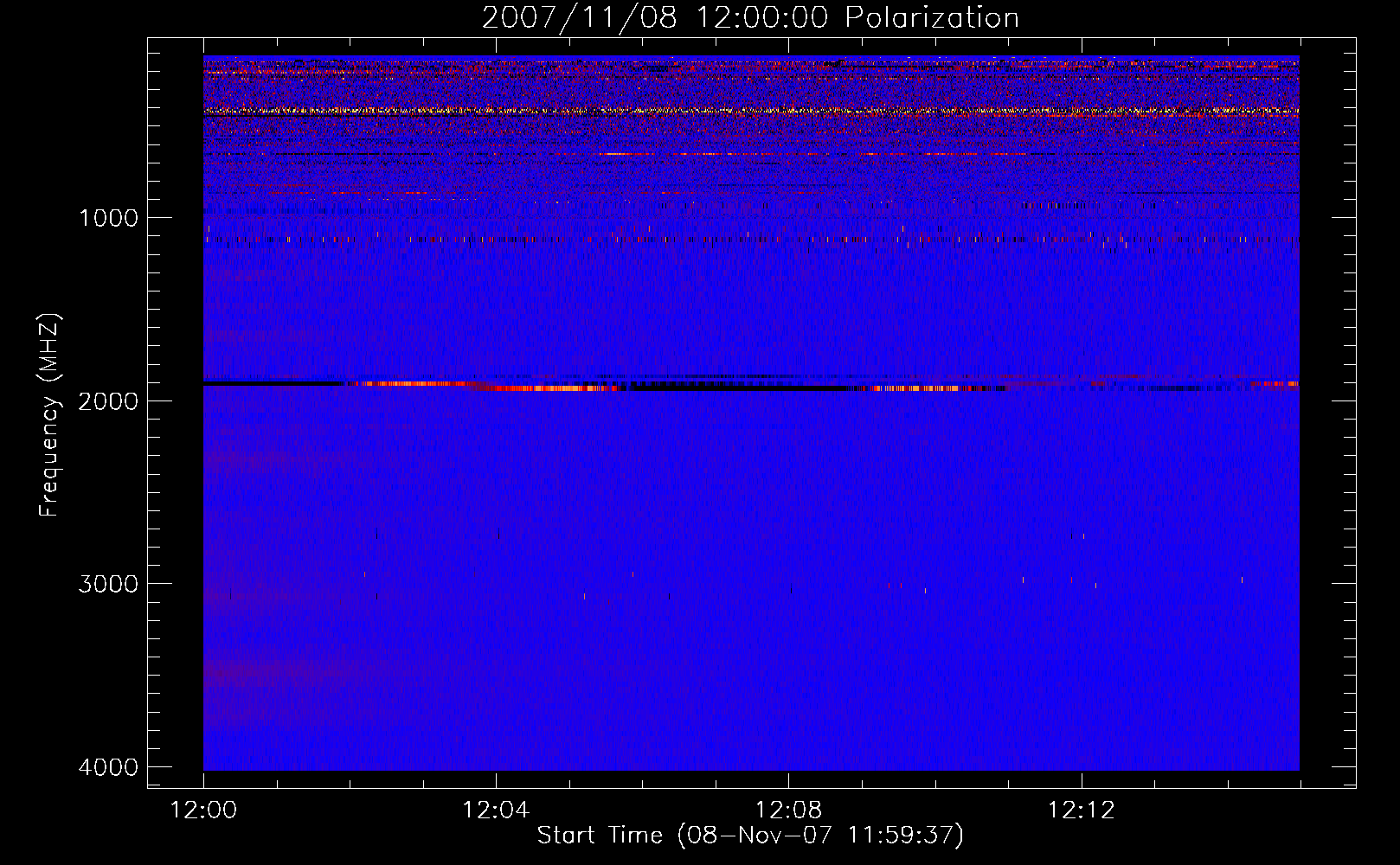The image size is (1400, 865).
Task: Click the 2000 frequency tick label
Action: (x=108, y=400)
